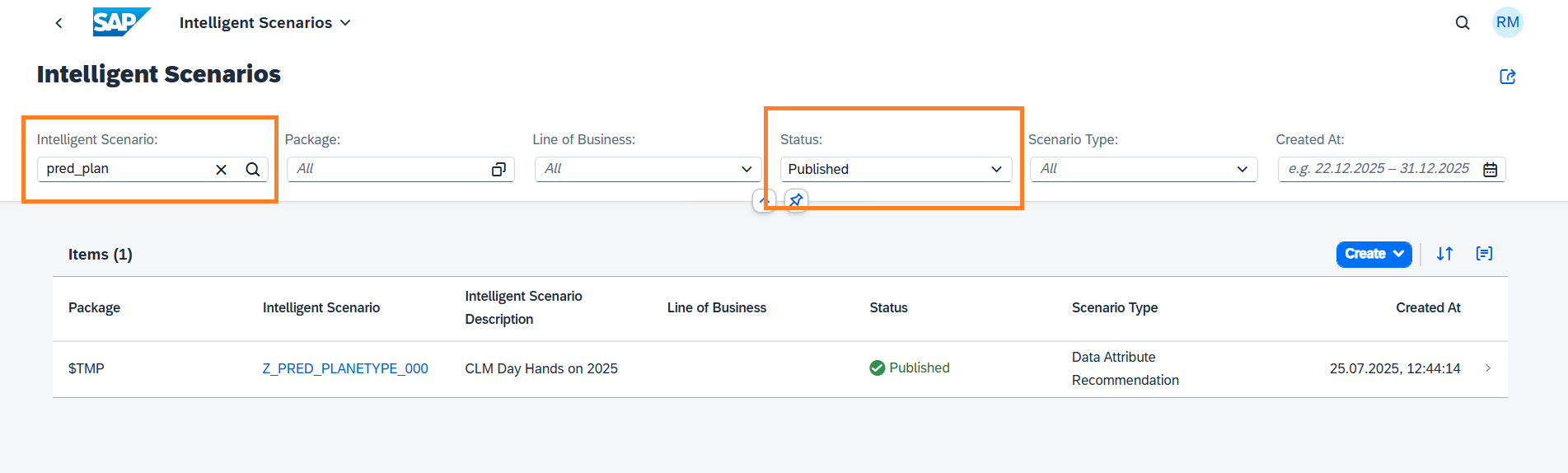This screenshot has width=1568, height=473.
Task: Expand the Line of Business dropdown
Action: tap(747, 170)
